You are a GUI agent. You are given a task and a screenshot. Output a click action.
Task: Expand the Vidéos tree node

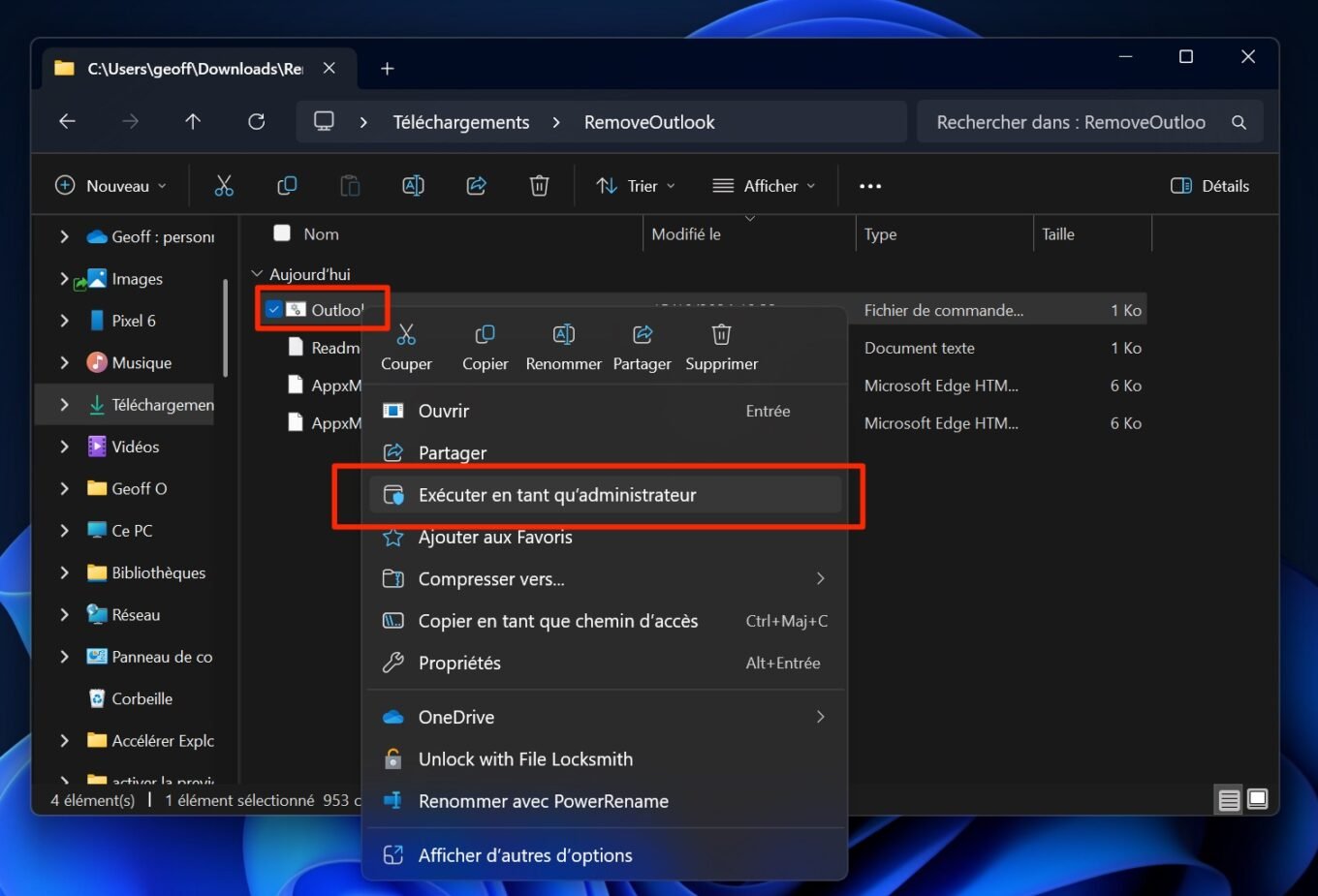[x=64, y=447]
